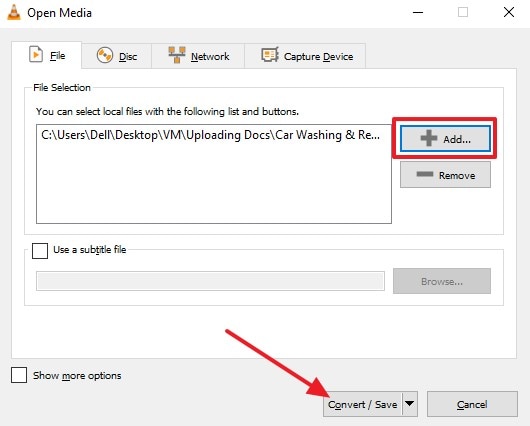
Task: Switch to the Capture Device tab
Action: (305, 56)
